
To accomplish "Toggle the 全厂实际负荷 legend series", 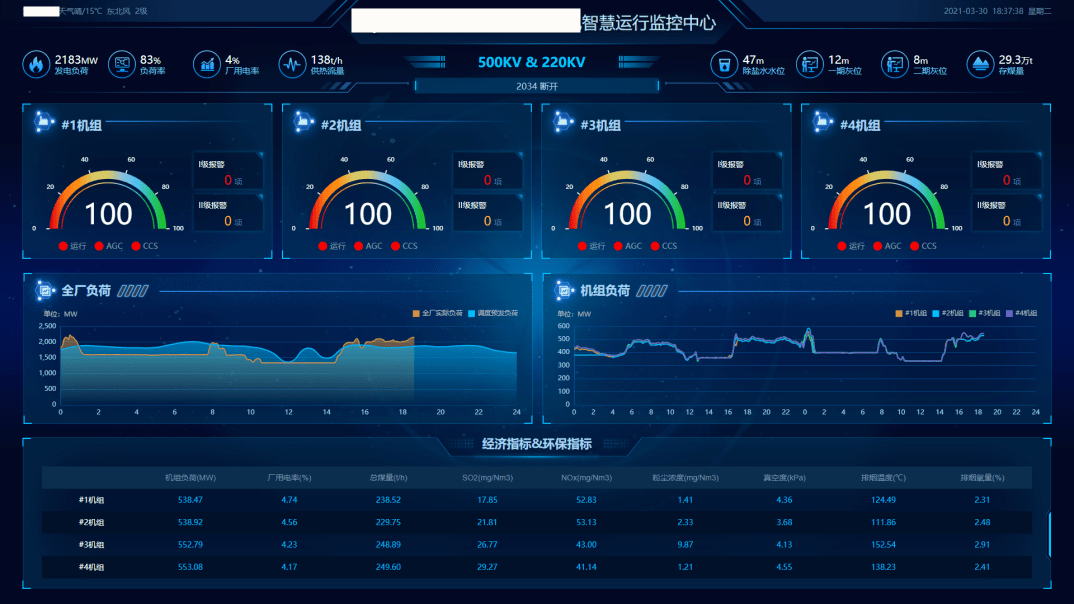I will [438, 313].
